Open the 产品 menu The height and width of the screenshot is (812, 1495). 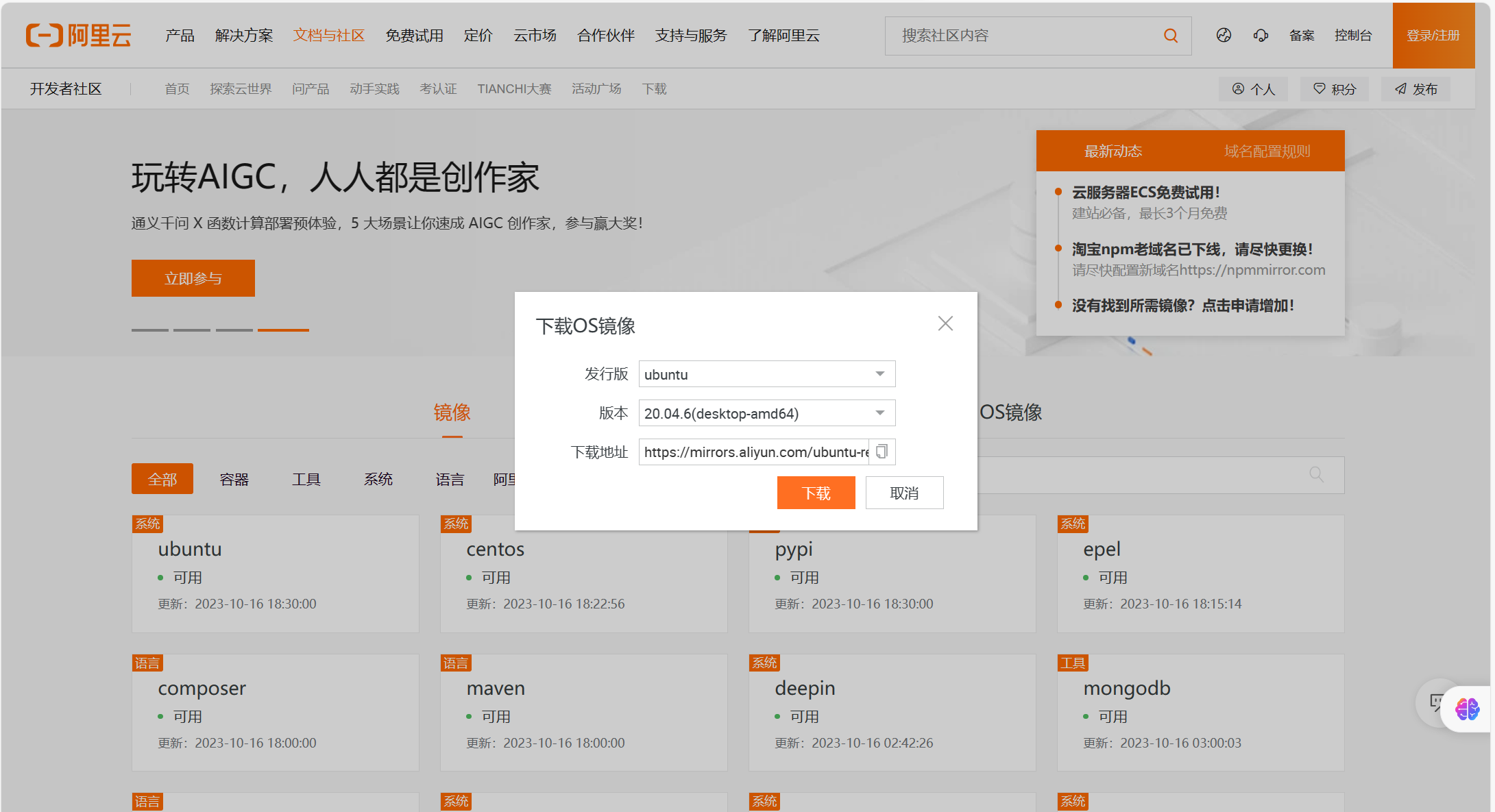pos(180,35)
